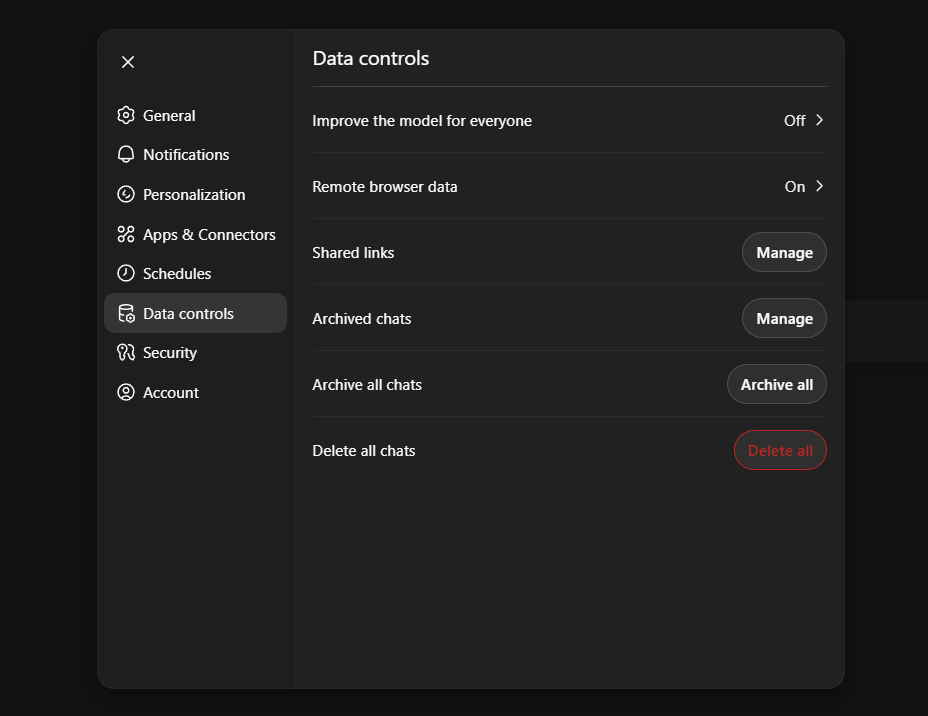Click the Account profile icon

(126, 392)
